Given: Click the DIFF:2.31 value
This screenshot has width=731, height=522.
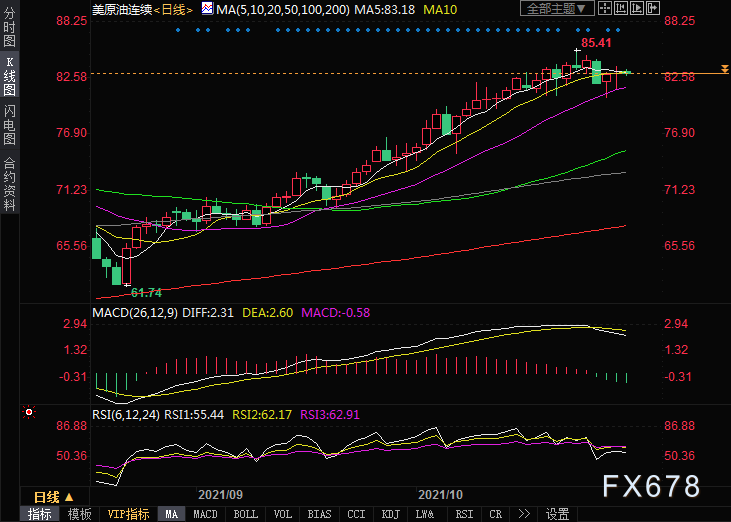Looking at the screenshot, I should 208,312.
